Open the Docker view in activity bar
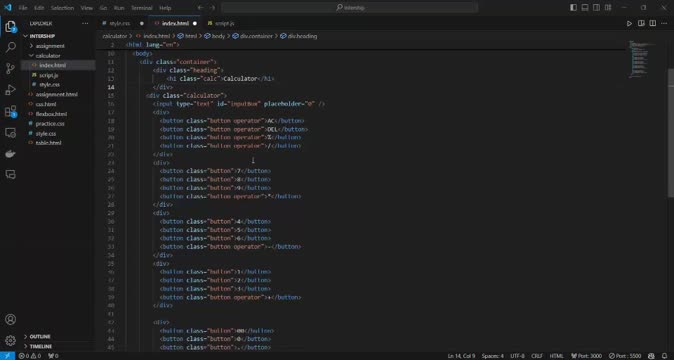 (10, 154)
